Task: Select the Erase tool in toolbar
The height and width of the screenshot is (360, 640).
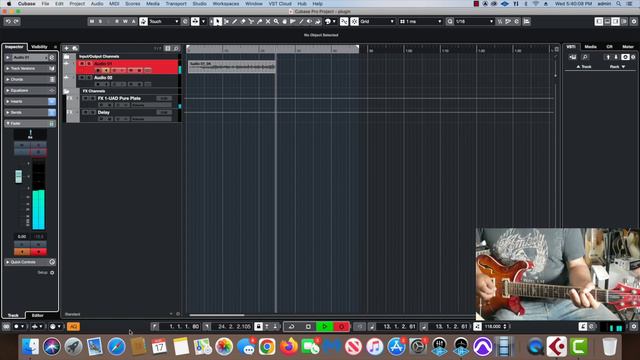Action: (243, 21)
